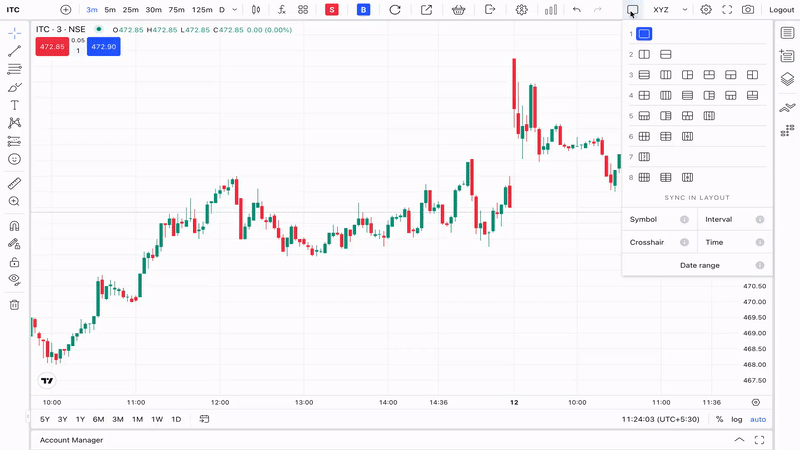The image size is (800, 450).
Task: Activate the magnet snap mode
Action: (14, 226)
